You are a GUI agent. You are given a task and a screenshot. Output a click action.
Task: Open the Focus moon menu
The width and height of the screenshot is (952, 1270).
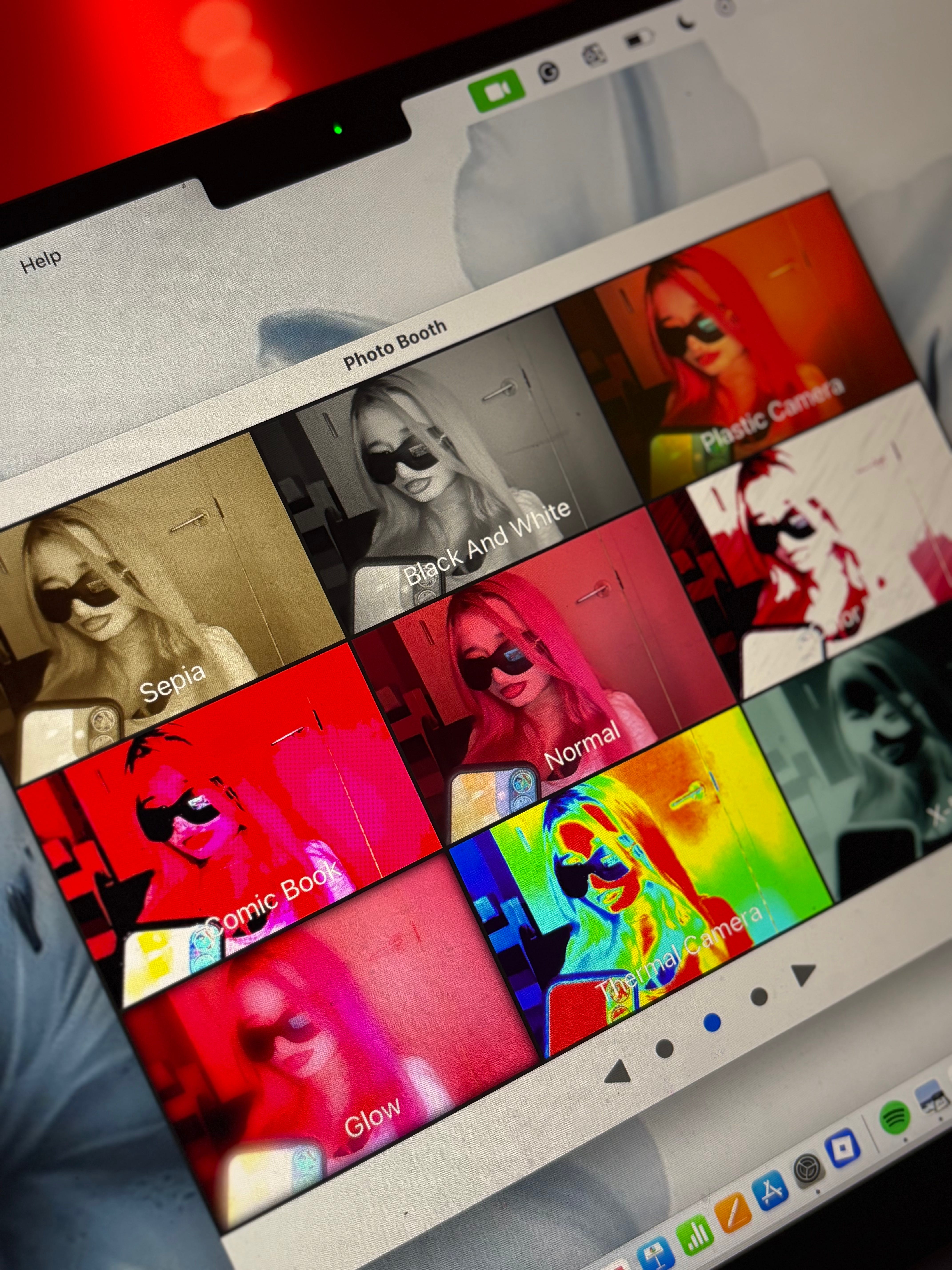[686, 22]
